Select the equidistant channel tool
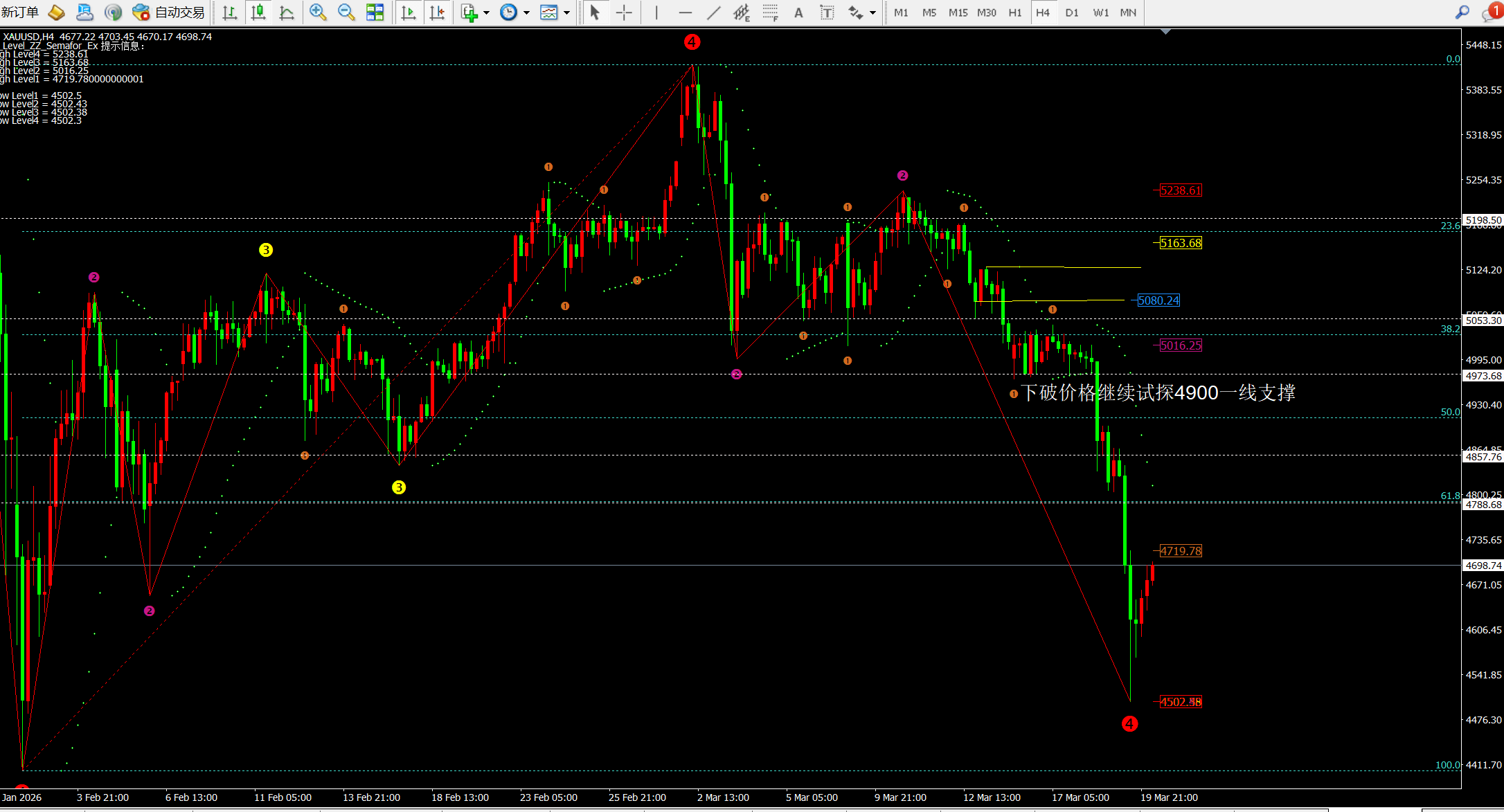Screen dimensions: 1504x812 tap(741, 12)
